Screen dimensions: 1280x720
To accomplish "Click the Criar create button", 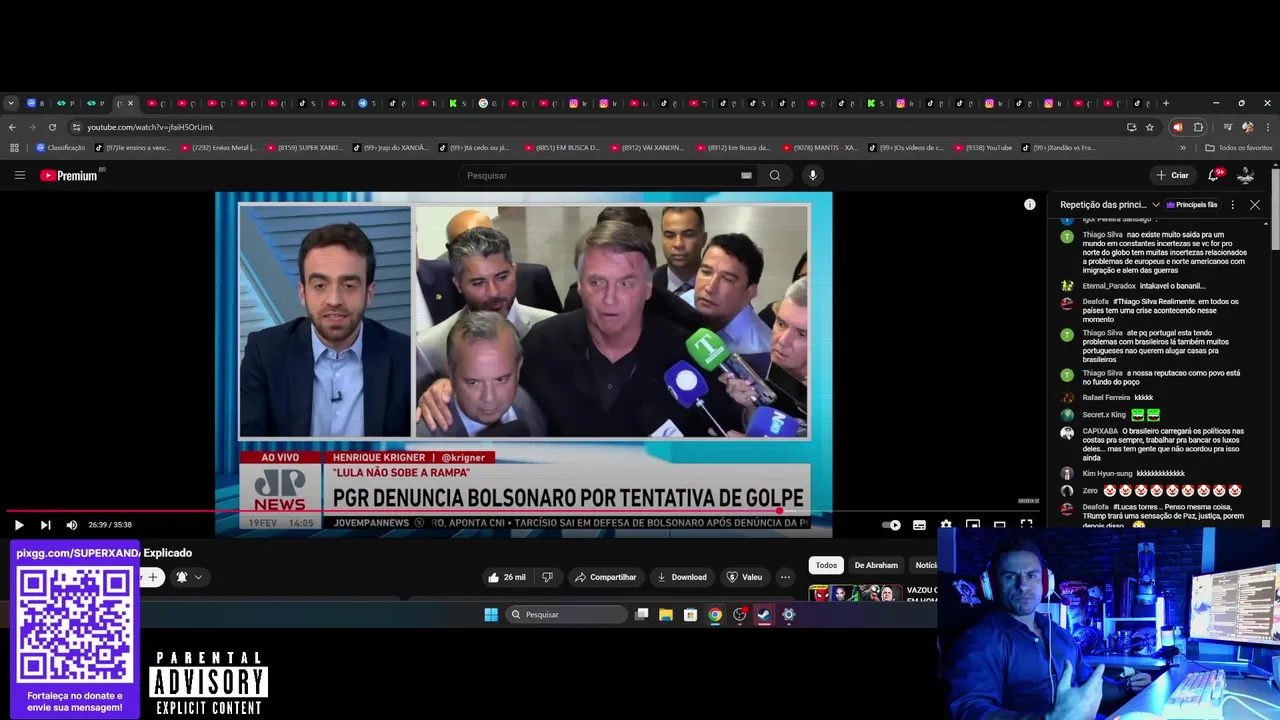I will [1173, 175].
